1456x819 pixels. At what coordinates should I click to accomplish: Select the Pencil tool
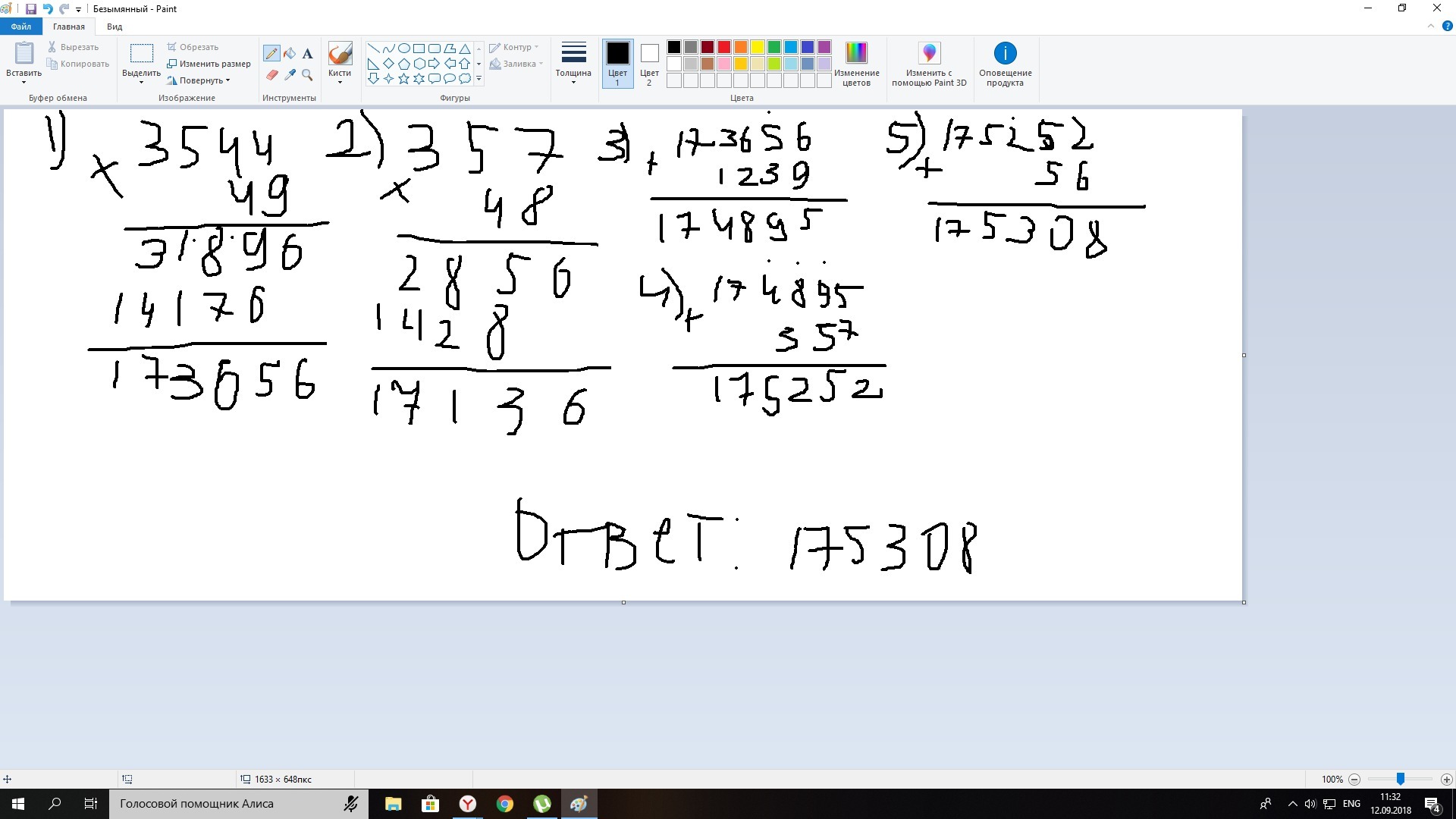click(271, 53)
